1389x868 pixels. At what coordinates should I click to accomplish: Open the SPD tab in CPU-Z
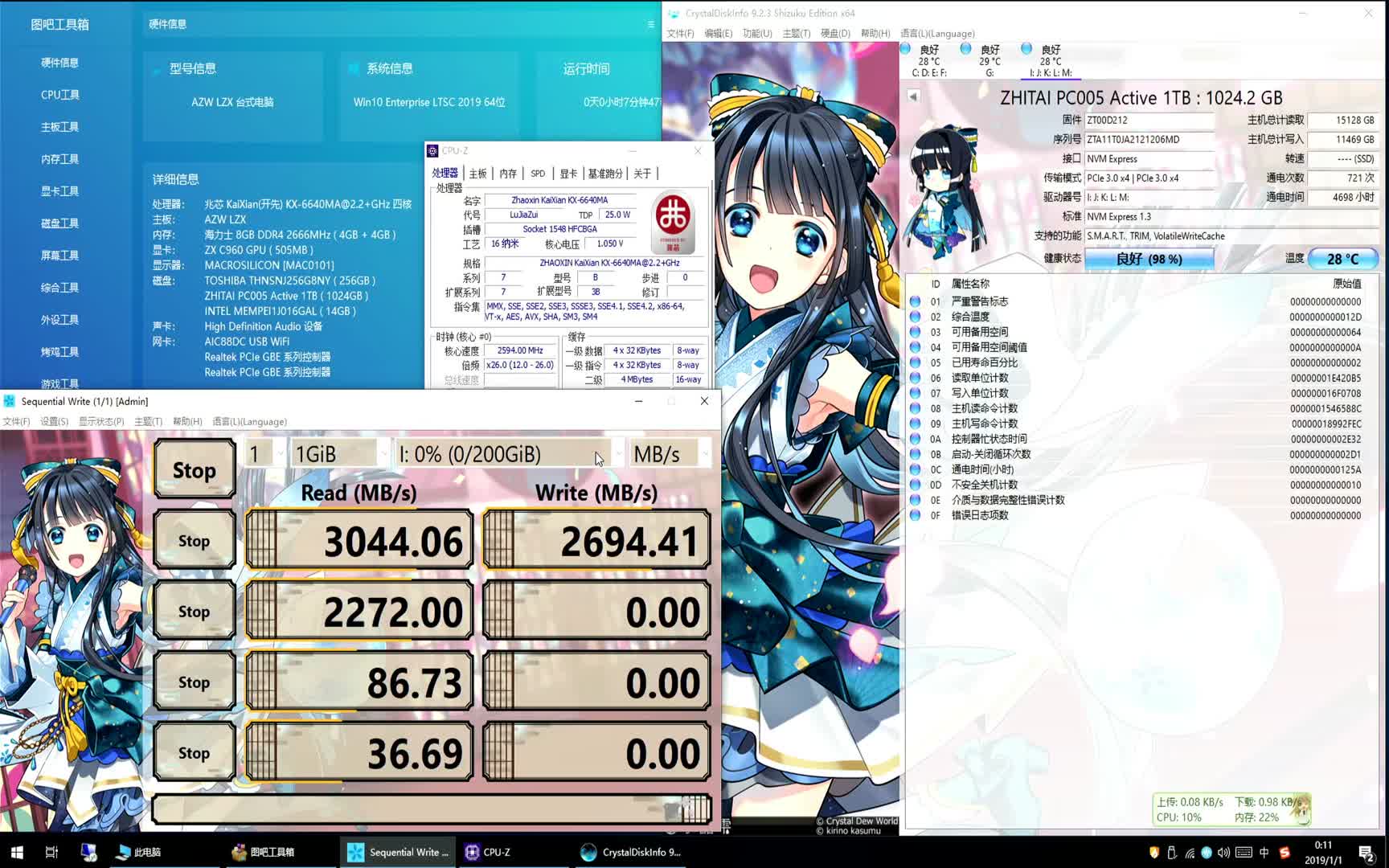[x=538, y=174]
